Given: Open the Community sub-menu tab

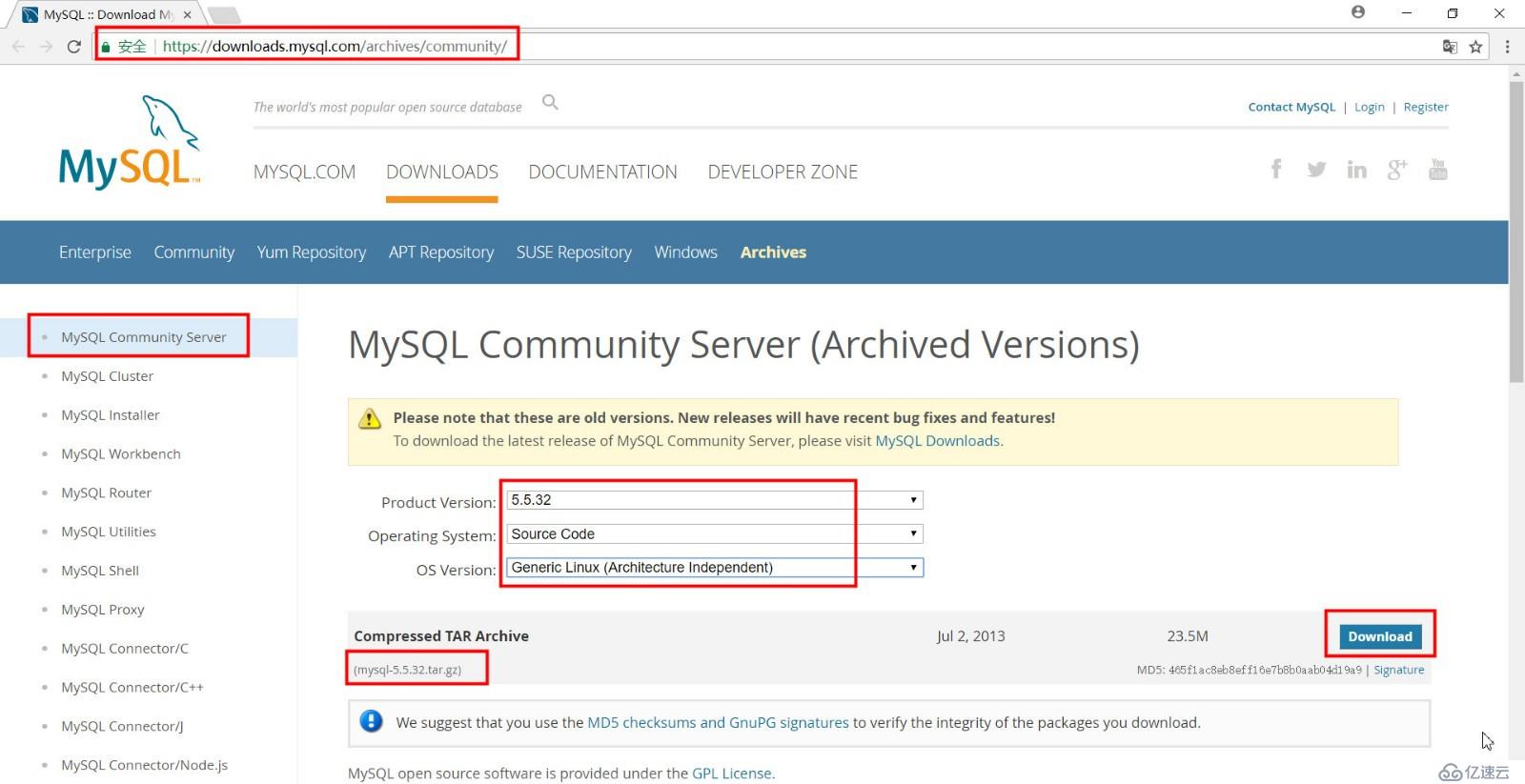Looking at the screenshot, I should (194, 252).
